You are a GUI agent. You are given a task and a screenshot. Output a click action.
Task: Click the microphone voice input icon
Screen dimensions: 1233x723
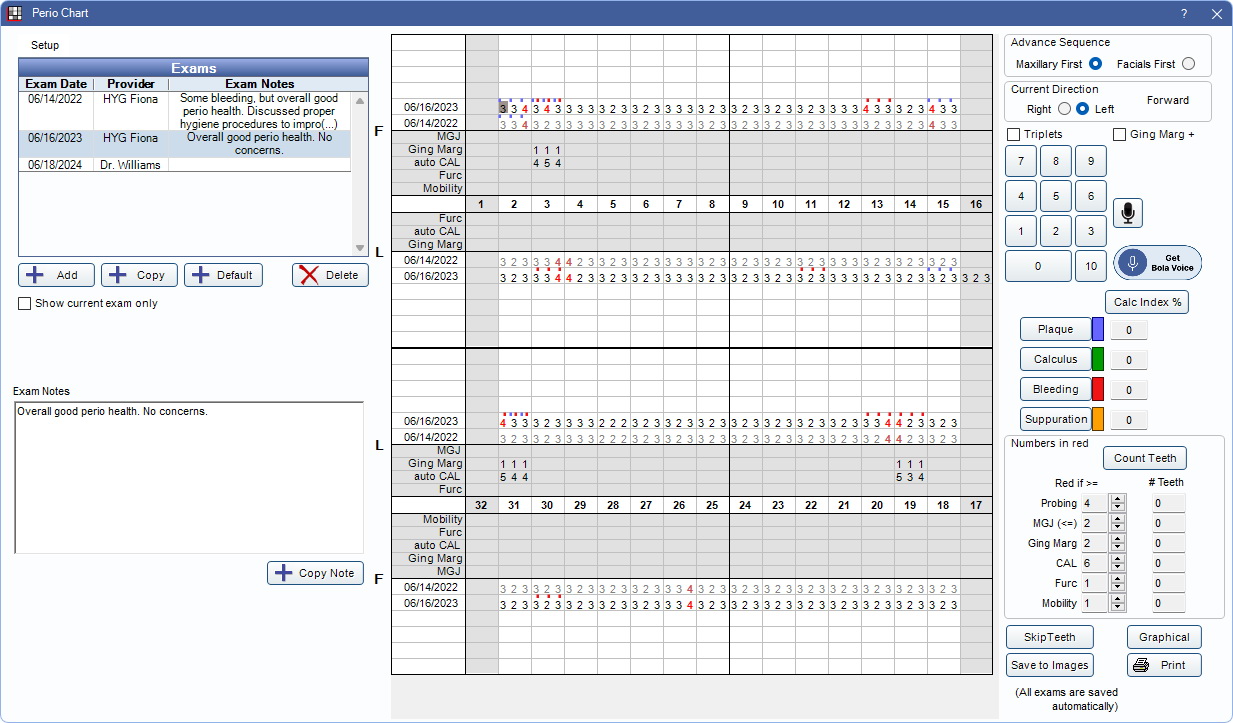tap(1127, 213)
